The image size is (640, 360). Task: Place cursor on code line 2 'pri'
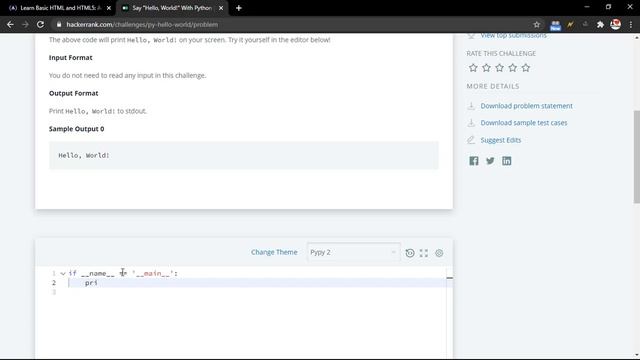point(91,283)
